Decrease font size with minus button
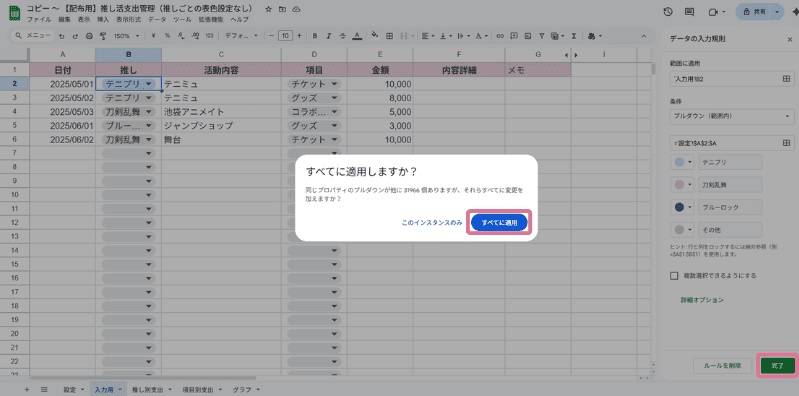The height and width of the screenshot is (396, 799). 272,36
